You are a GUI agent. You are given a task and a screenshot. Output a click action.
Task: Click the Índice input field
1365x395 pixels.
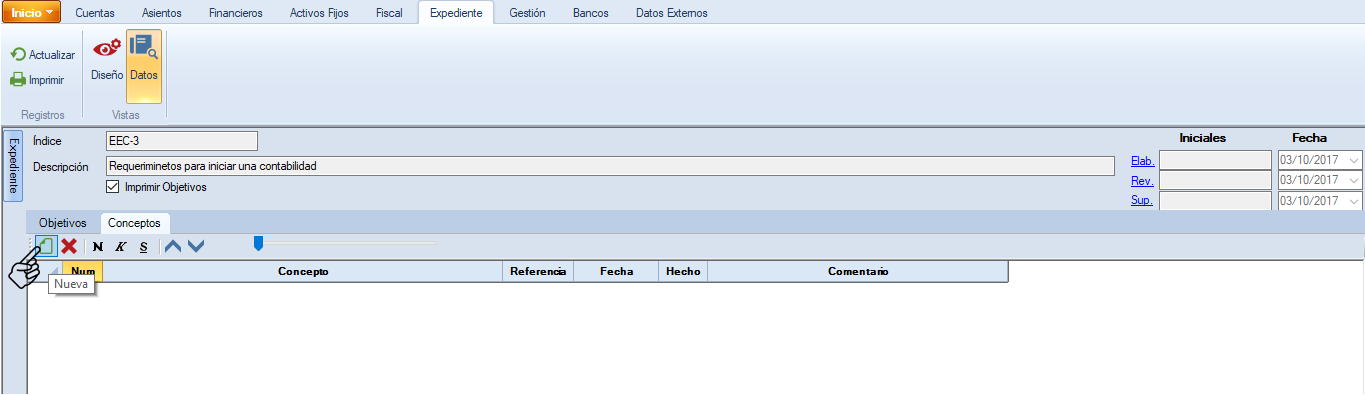point(181,141)
